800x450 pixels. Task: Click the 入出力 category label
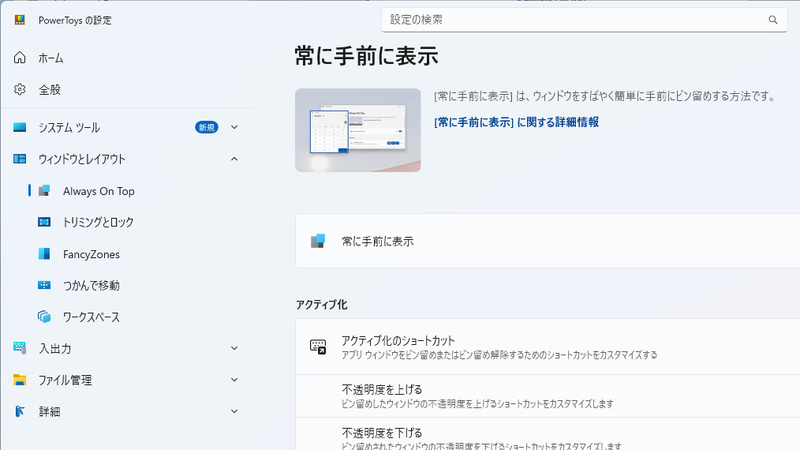coord(55,348)
